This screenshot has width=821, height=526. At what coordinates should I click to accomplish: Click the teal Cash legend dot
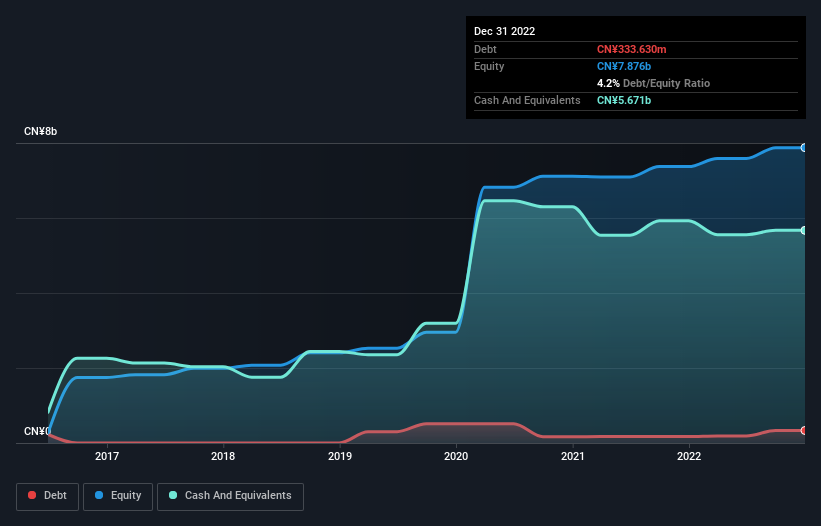tap(173, 495)
